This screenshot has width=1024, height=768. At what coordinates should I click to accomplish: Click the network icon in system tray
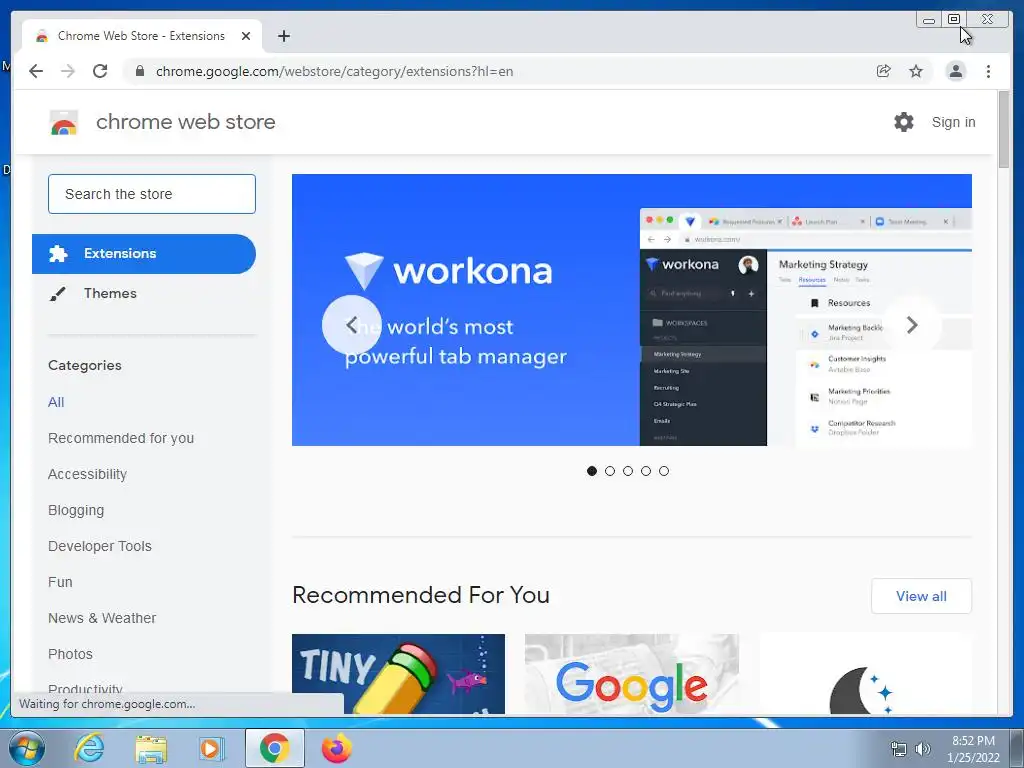point(899,749)
